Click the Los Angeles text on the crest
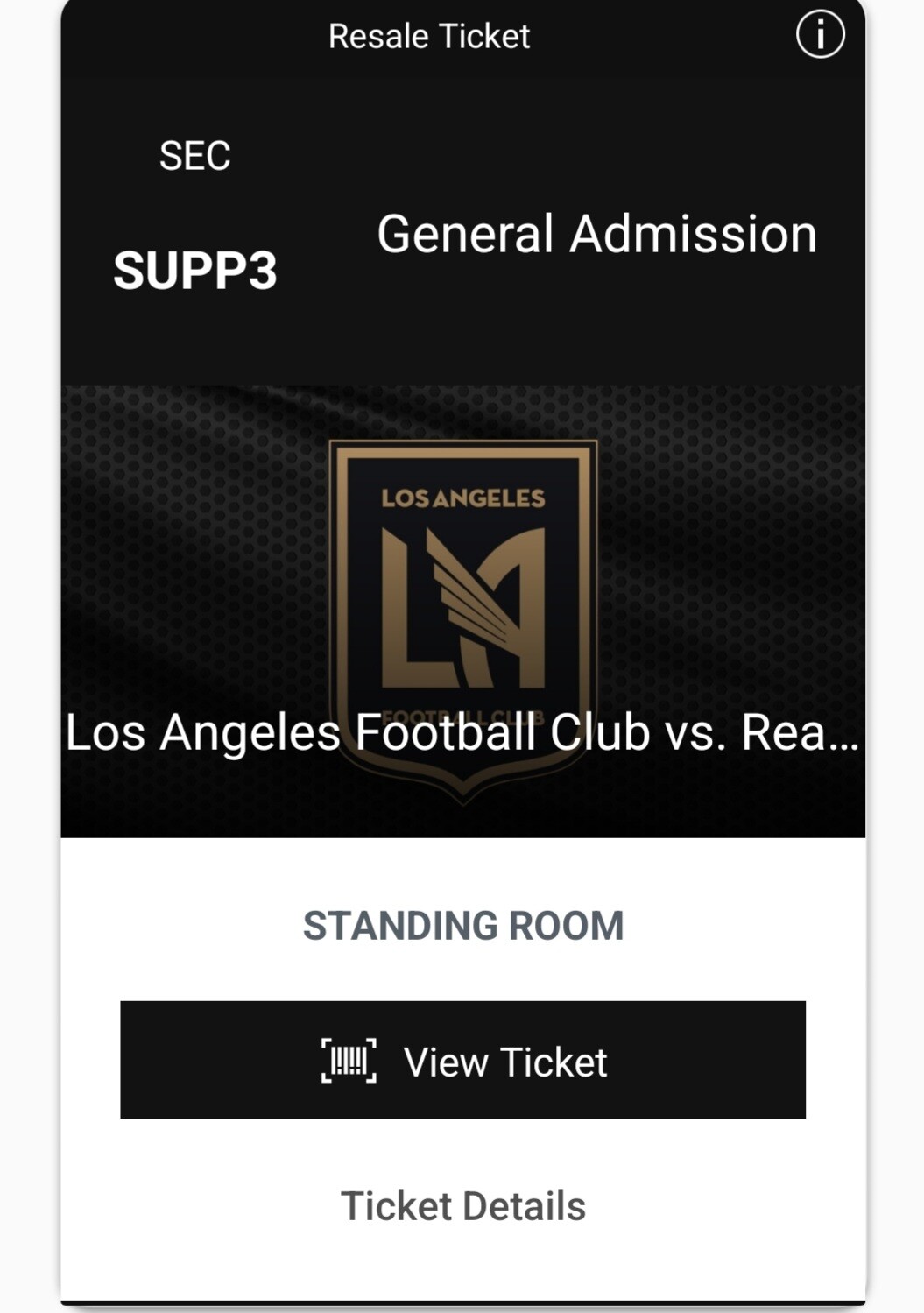The width and height of the screenshot is (924, 1313). pyautogui.click(x=463, y=498)
